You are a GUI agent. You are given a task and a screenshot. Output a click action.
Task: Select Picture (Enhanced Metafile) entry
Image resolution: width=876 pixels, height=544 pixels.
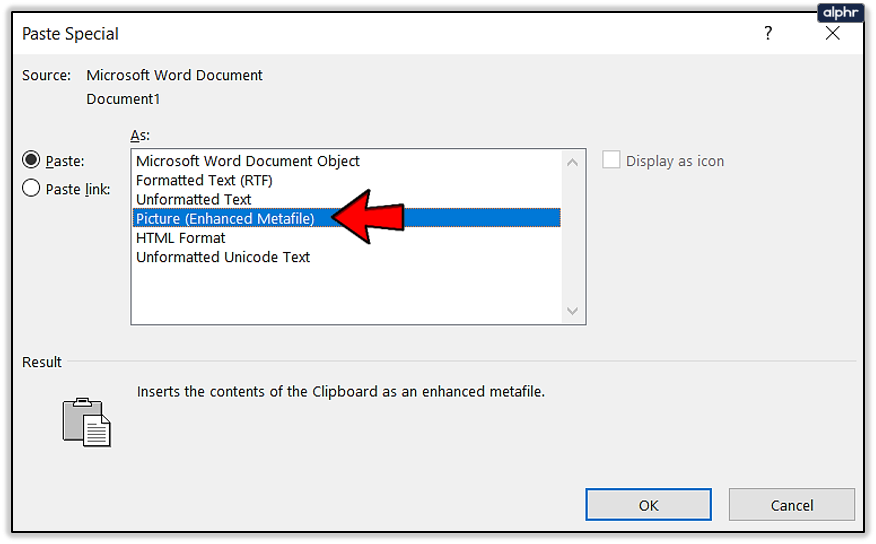[x=225, y=218]
